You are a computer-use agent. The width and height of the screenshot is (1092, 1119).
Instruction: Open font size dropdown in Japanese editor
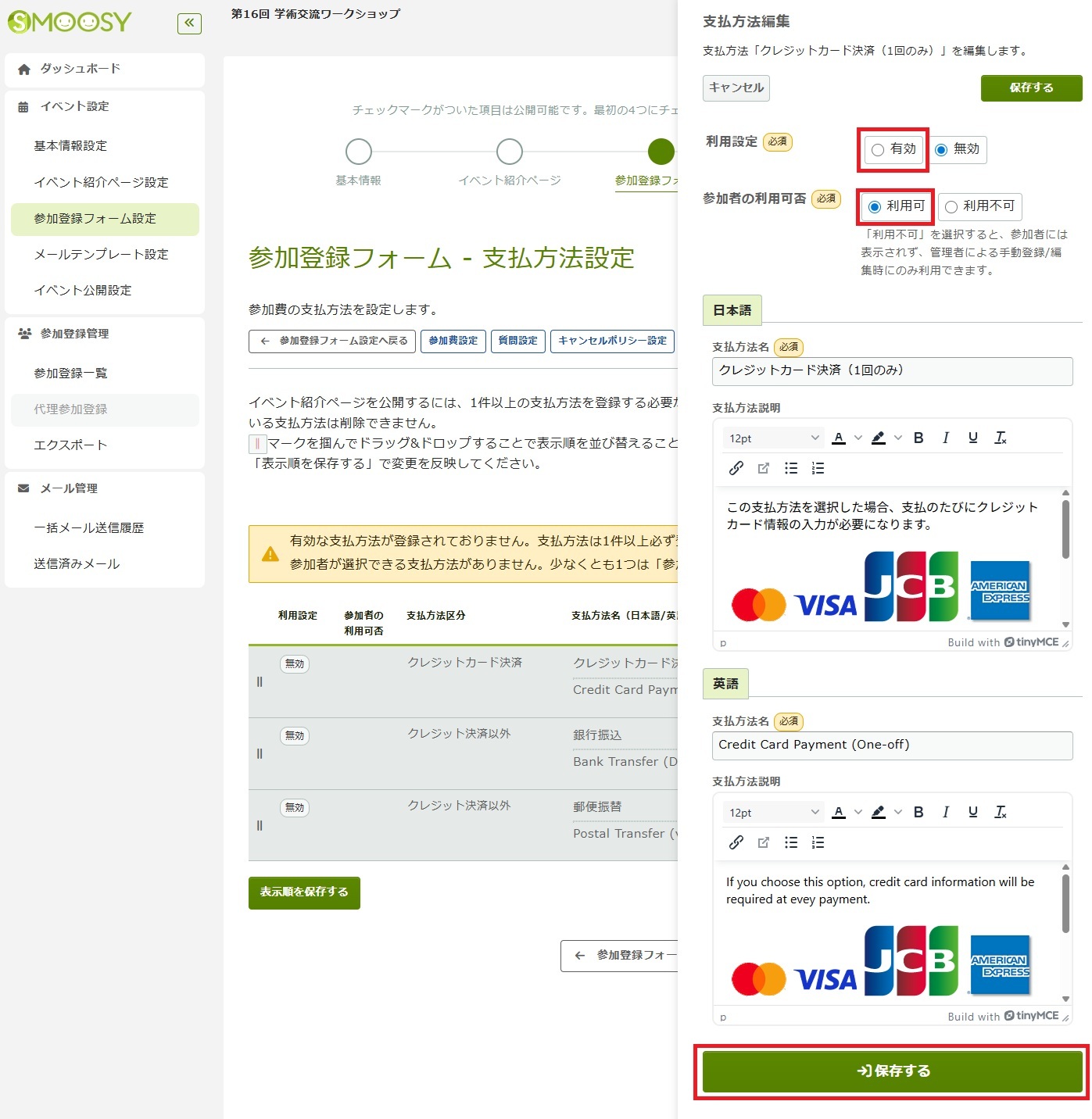click(x=773, y=438)
